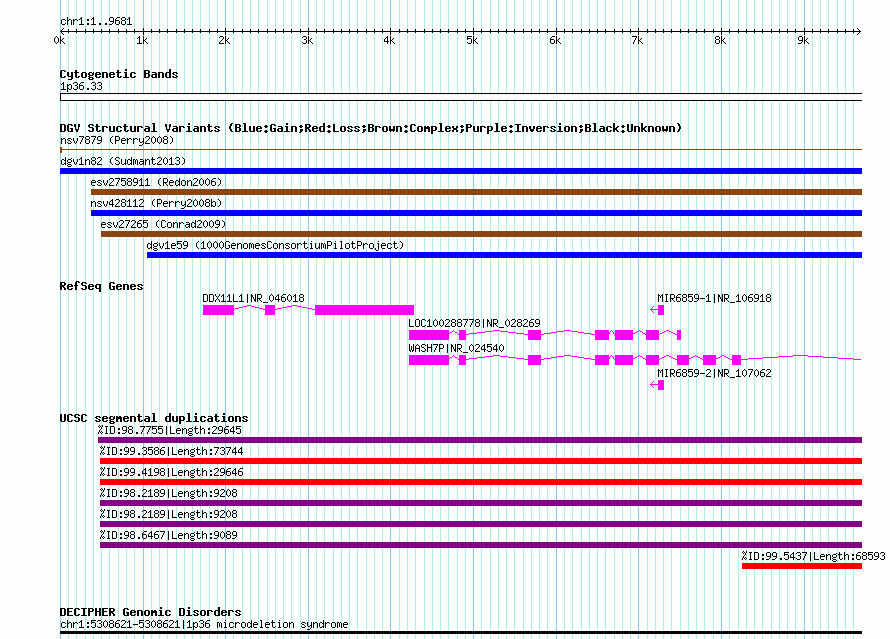Screen dimensions: 890x639
Task: Select the %ID:98.6467|Length:9089 label
Action: click(169, 535)
